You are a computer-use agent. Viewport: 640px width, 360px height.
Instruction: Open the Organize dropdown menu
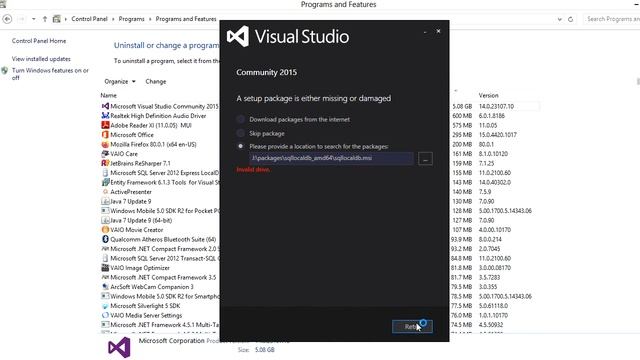[120, 81]
